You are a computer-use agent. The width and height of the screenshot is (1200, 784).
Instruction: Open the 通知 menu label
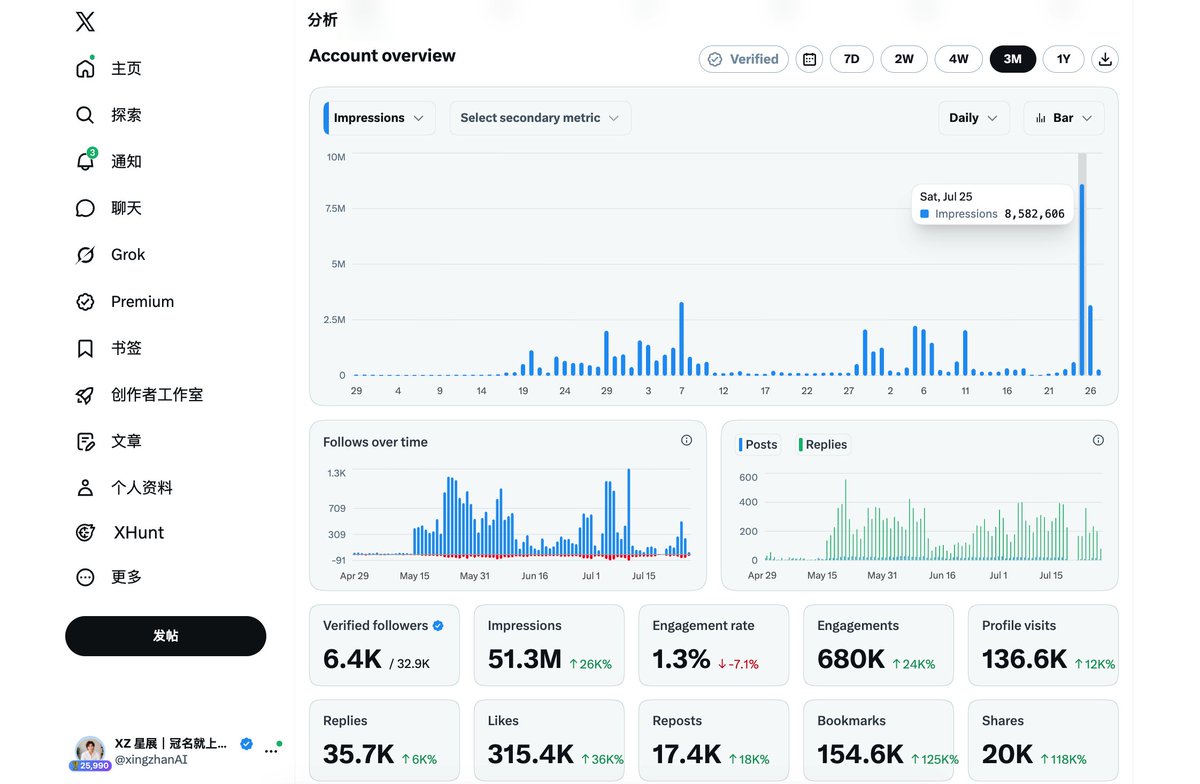[x=126, y=161]
